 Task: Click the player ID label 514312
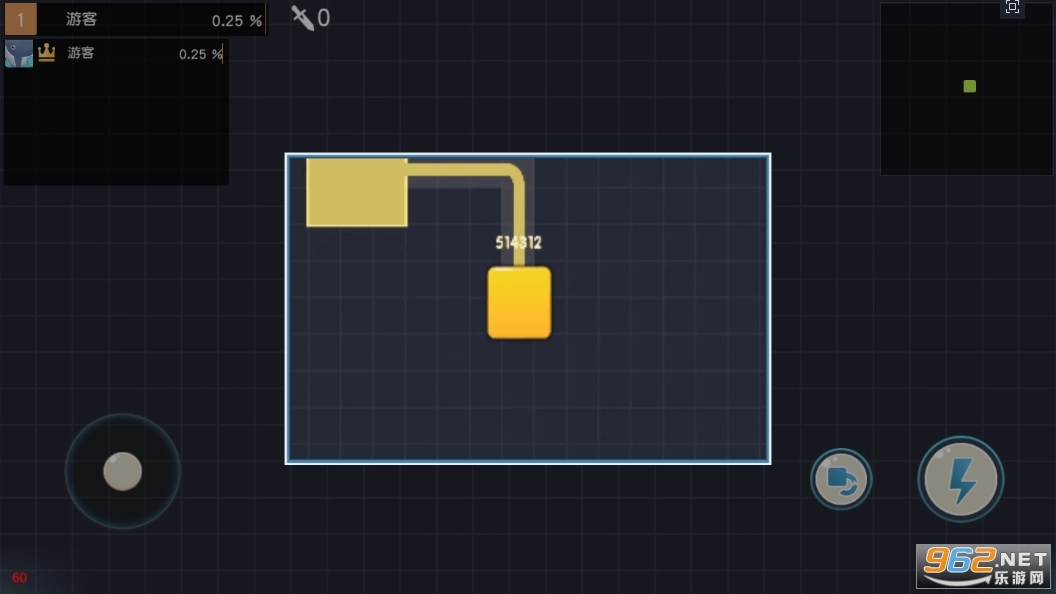click(518, 242)
